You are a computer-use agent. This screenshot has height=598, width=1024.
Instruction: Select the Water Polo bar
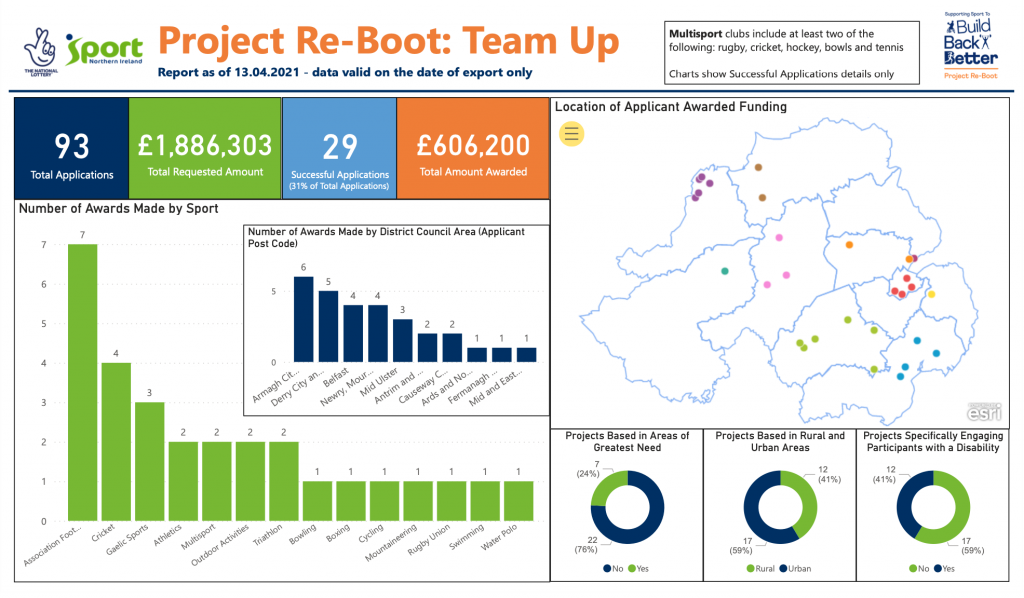[x=519, y=501]
